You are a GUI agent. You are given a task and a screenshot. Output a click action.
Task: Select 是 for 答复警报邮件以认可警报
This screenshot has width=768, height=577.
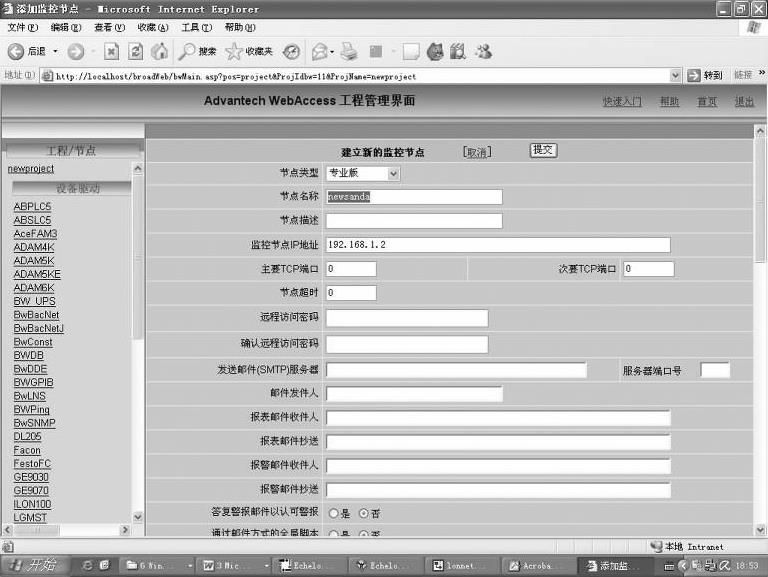(x=334, y=513)
